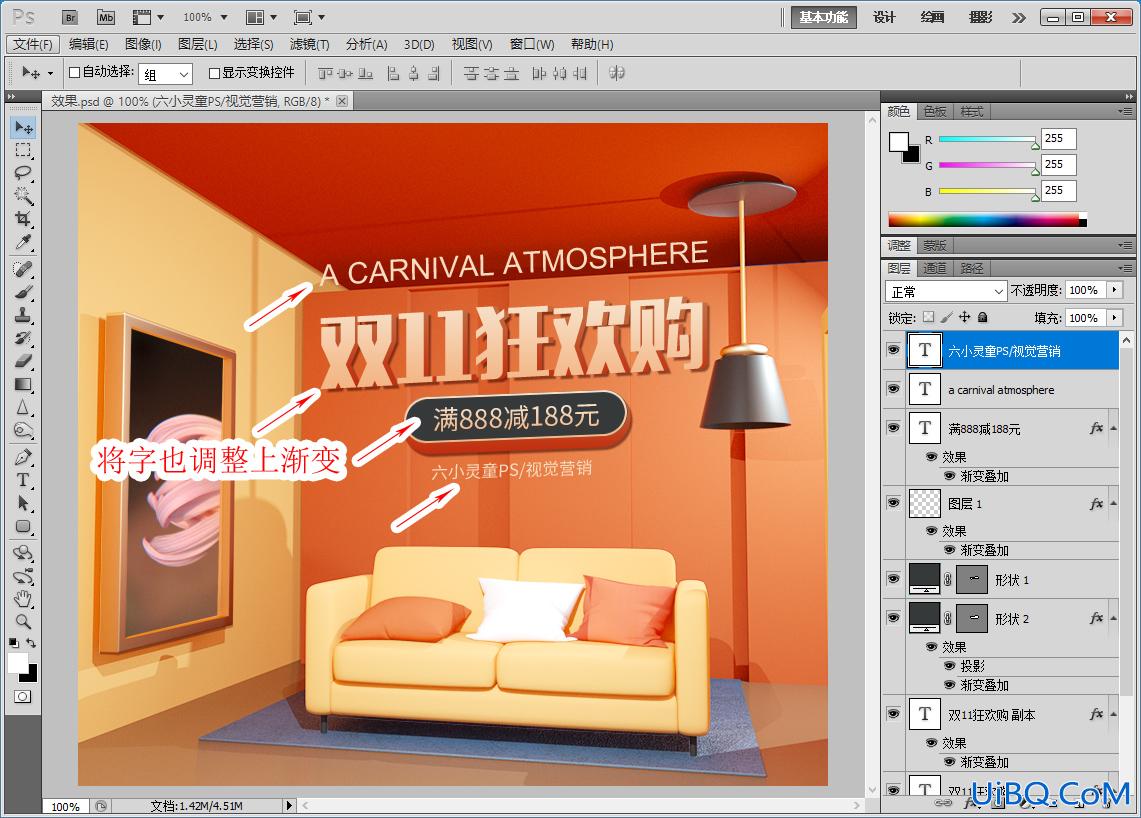Select the Gradient tool

tap(23, 384)
